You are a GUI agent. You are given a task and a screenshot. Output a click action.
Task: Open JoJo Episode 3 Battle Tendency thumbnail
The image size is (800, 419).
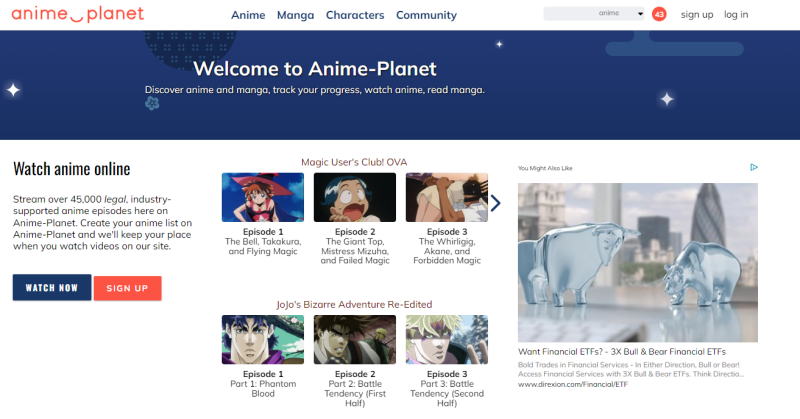(x=447, y=339)
